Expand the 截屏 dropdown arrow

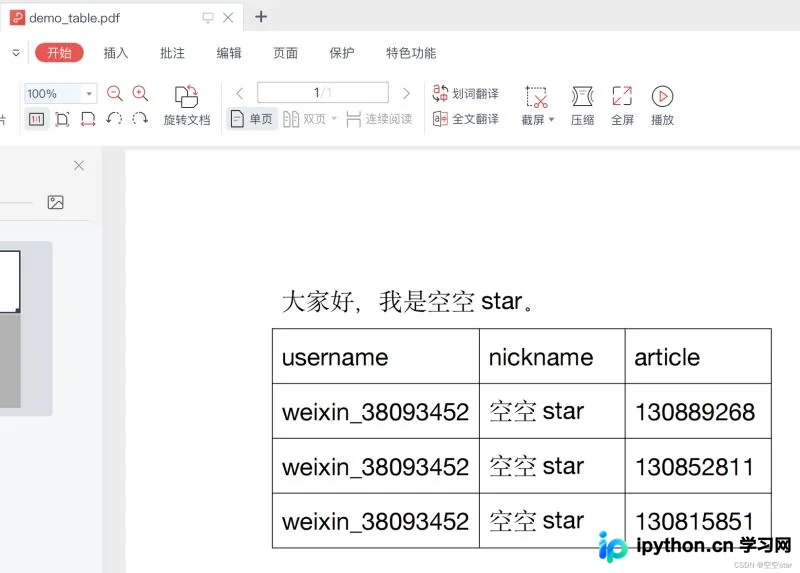point(552,120)
